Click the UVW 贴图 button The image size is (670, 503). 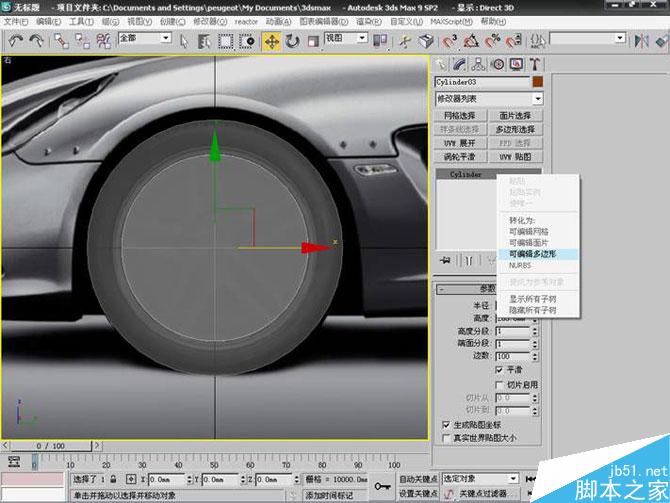tap(516, 157)
